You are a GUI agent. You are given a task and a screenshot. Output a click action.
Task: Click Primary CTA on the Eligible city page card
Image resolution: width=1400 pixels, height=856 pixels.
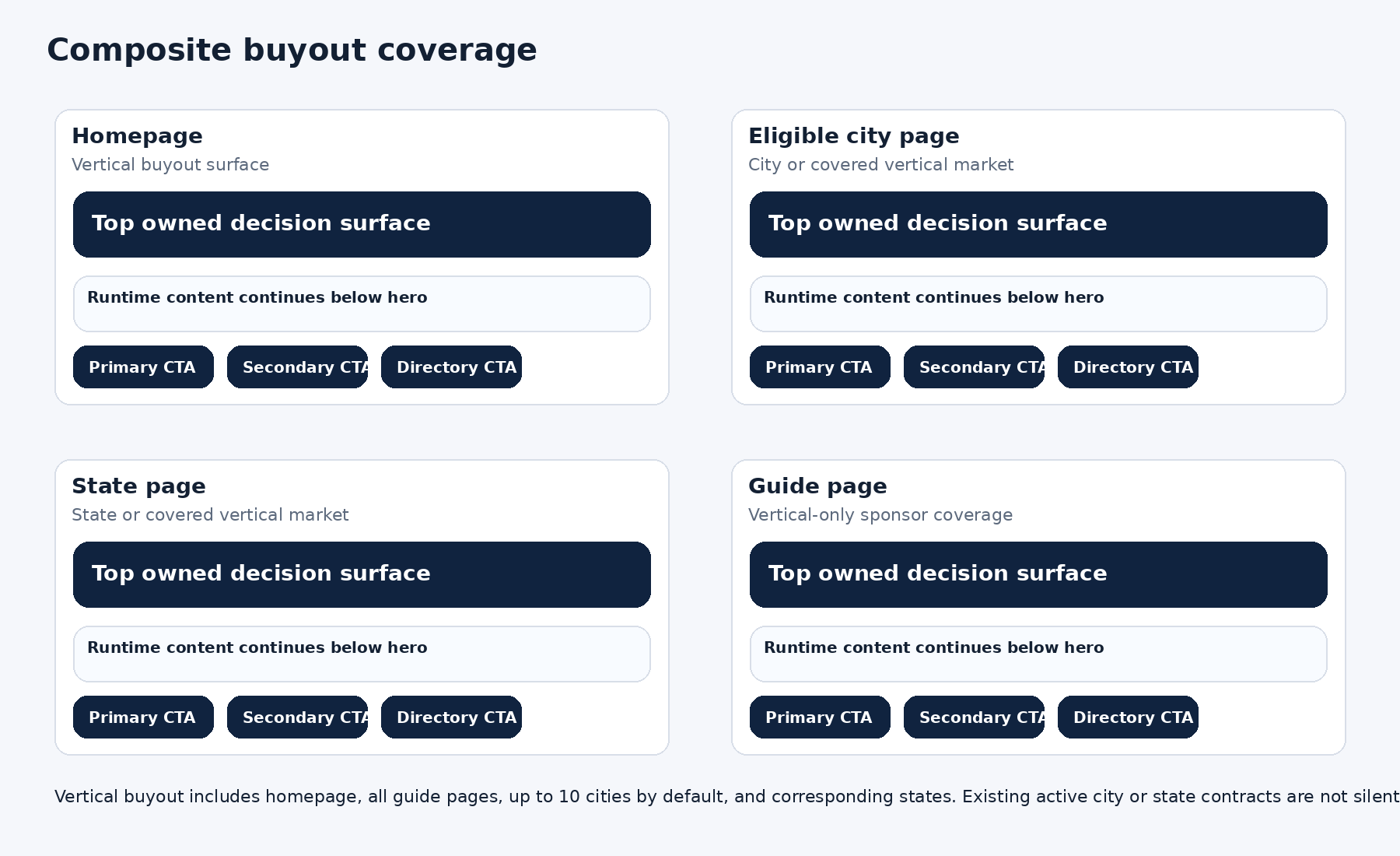pos(819,367)
